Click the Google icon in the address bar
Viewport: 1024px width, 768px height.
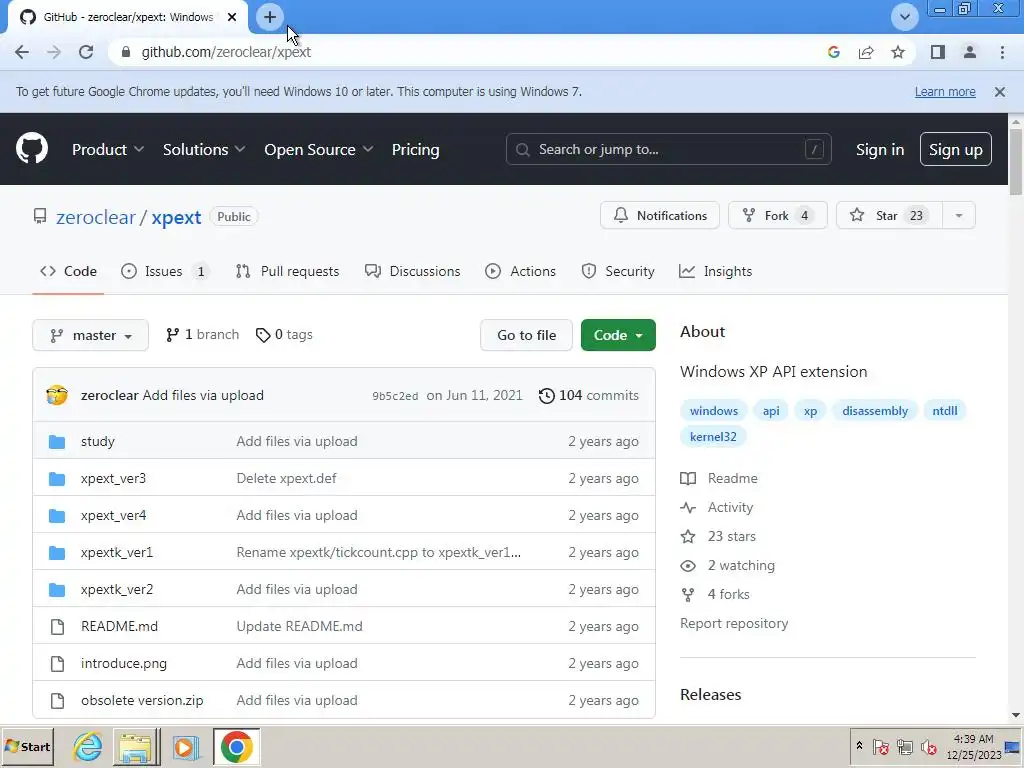[x=833, y=52]
